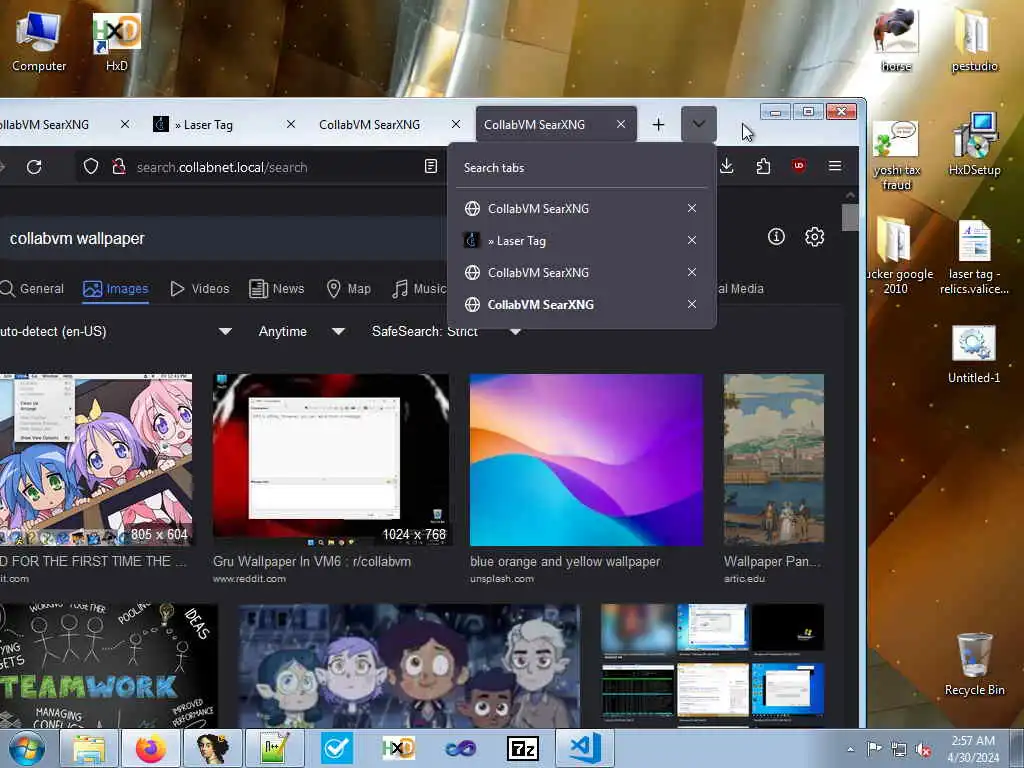This screenshot has width=1024, height=768.
Task: Open the Recycle Bin
Action: (x=974, y=664)
